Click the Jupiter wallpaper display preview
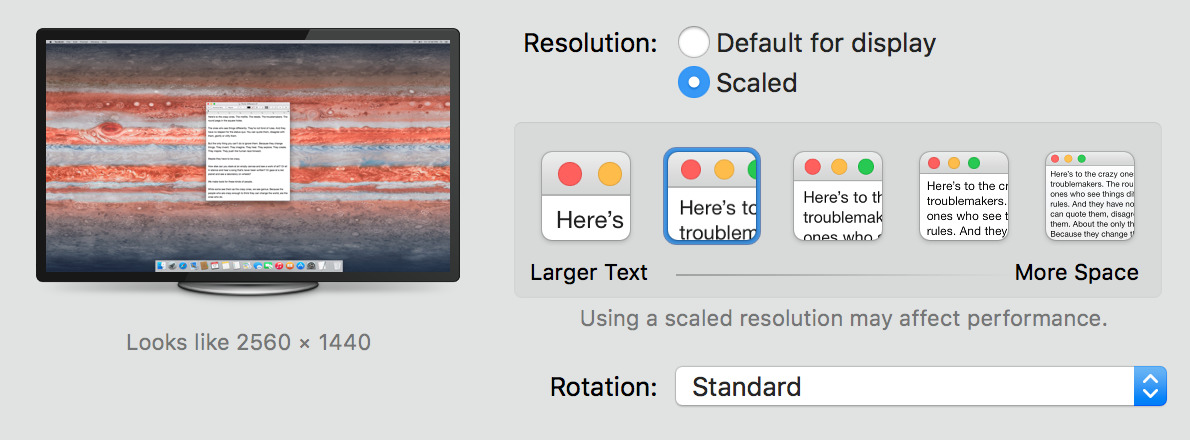This screenshot has width=1190, height=440. coord(248,156)
